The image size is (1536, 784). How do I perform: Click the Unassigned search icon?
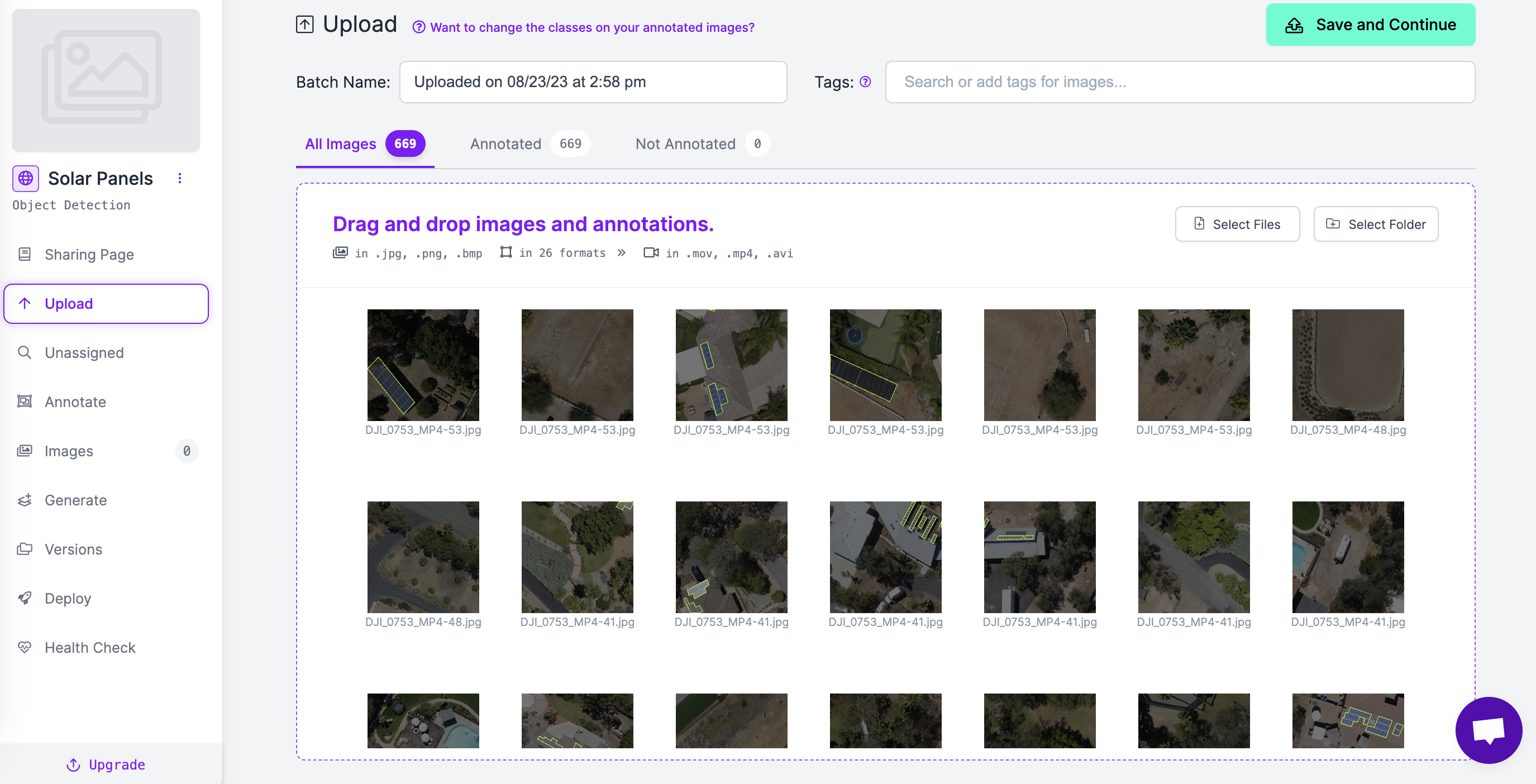coord(25,352)
